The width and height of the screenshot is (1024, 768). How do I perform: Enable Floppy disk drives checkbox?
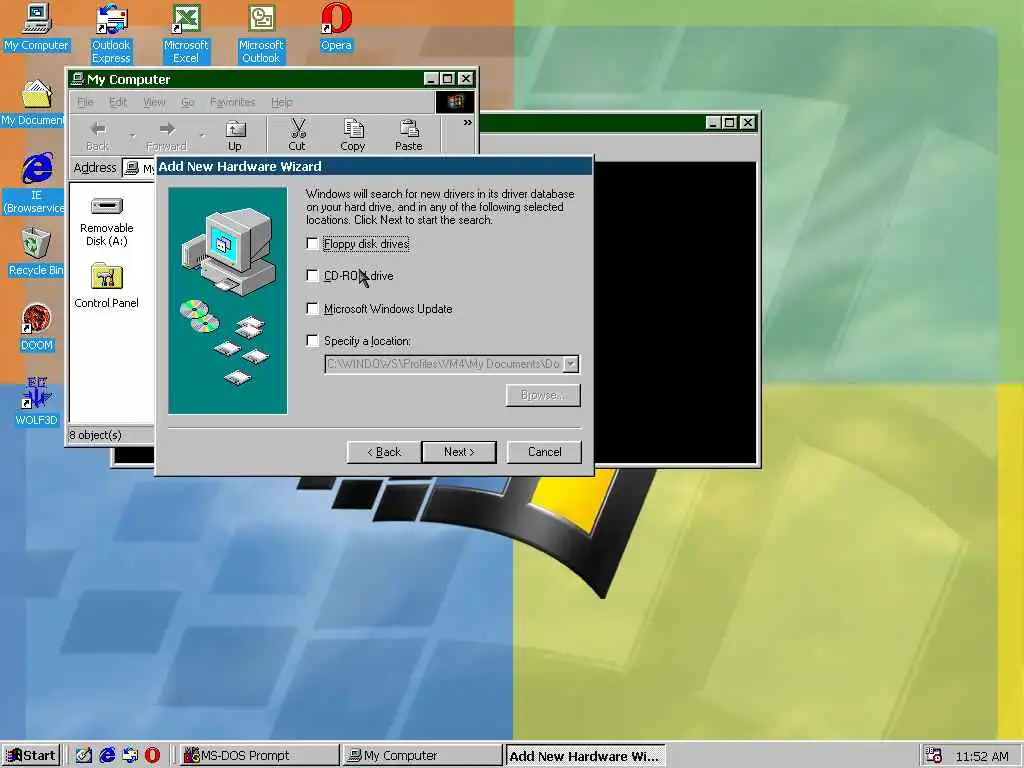click(313, 244)
